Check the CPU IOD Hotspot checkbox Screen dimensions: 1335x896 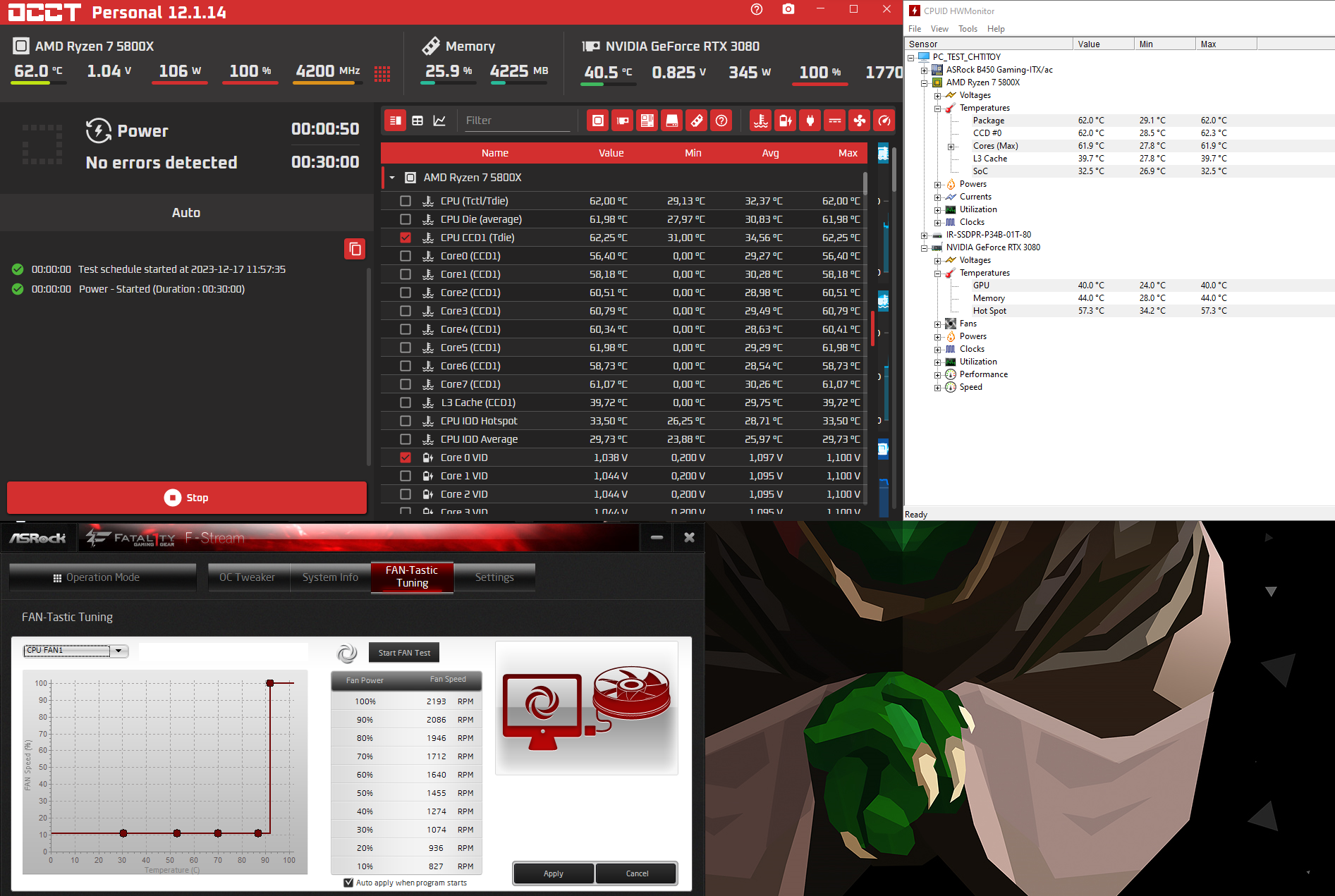pos(406,421)
